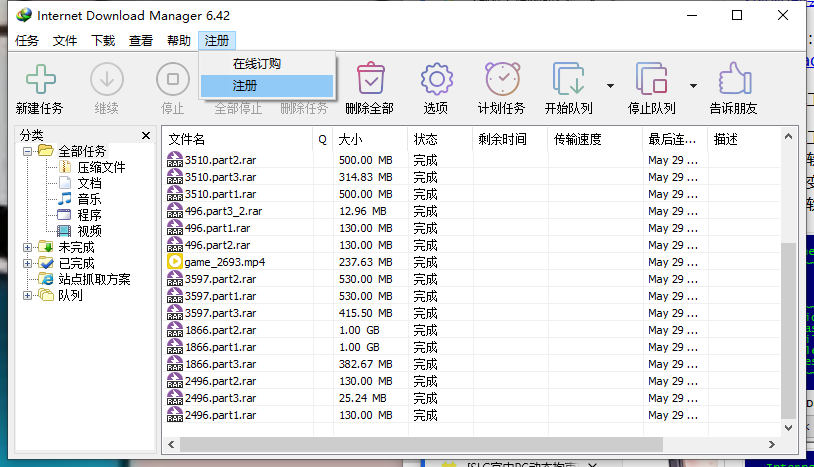Select the 音乐 category in the tree
Screen dimensions: 814x467
[89, 199]
